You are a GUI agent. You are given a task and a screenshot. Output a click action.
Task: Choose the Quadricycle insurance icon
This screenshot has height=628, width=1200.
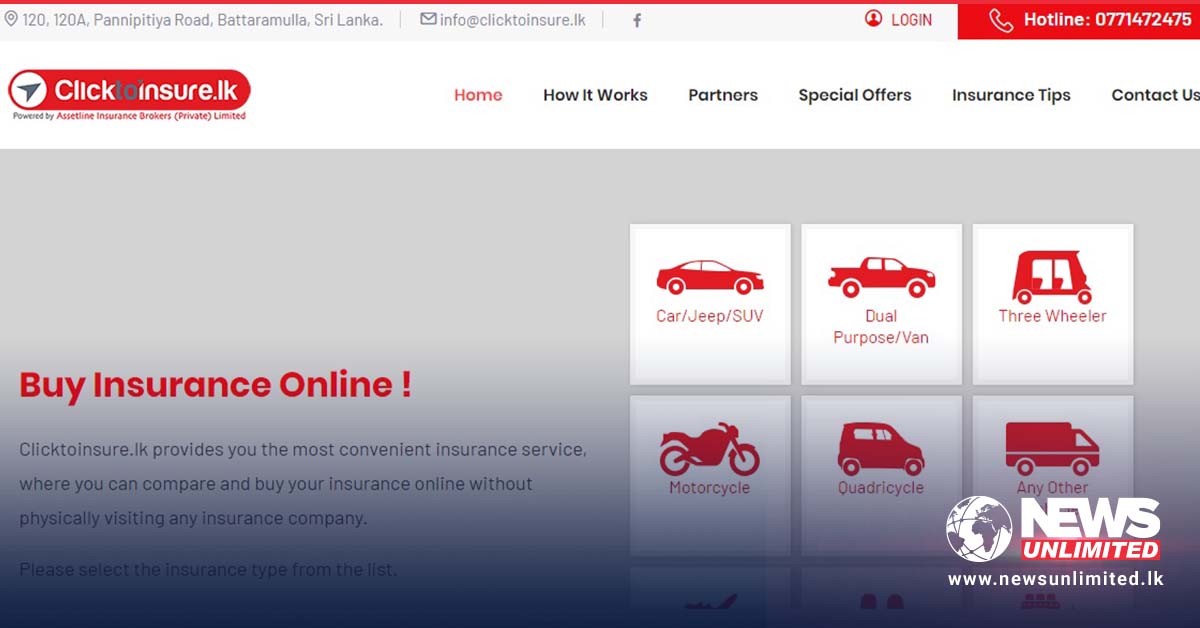click(x=881, y=449)
